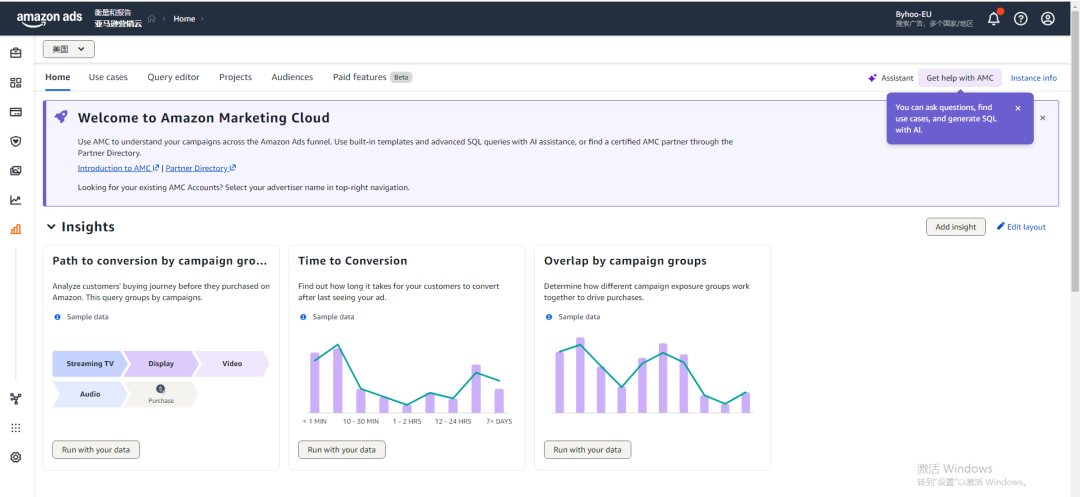Run Time to Conversion with your data

point(341,450)
